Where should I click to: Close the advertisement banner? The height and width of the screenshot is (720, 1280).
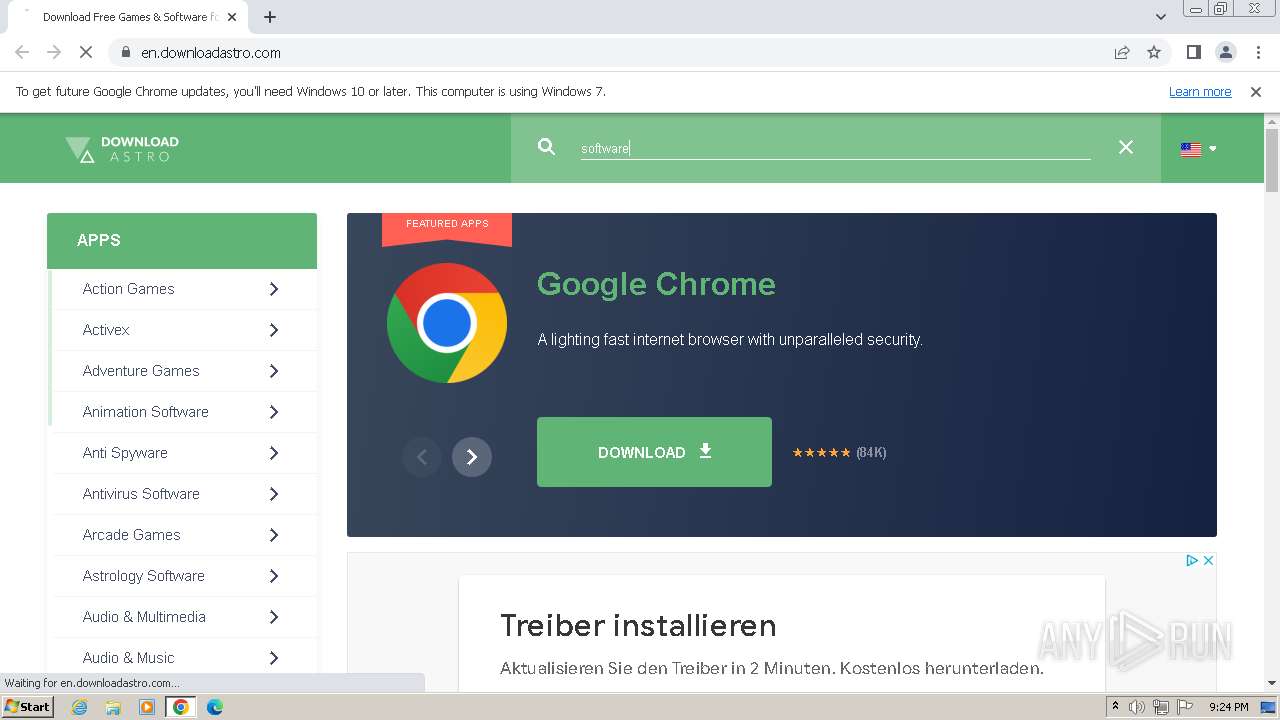coord(1208,561)
